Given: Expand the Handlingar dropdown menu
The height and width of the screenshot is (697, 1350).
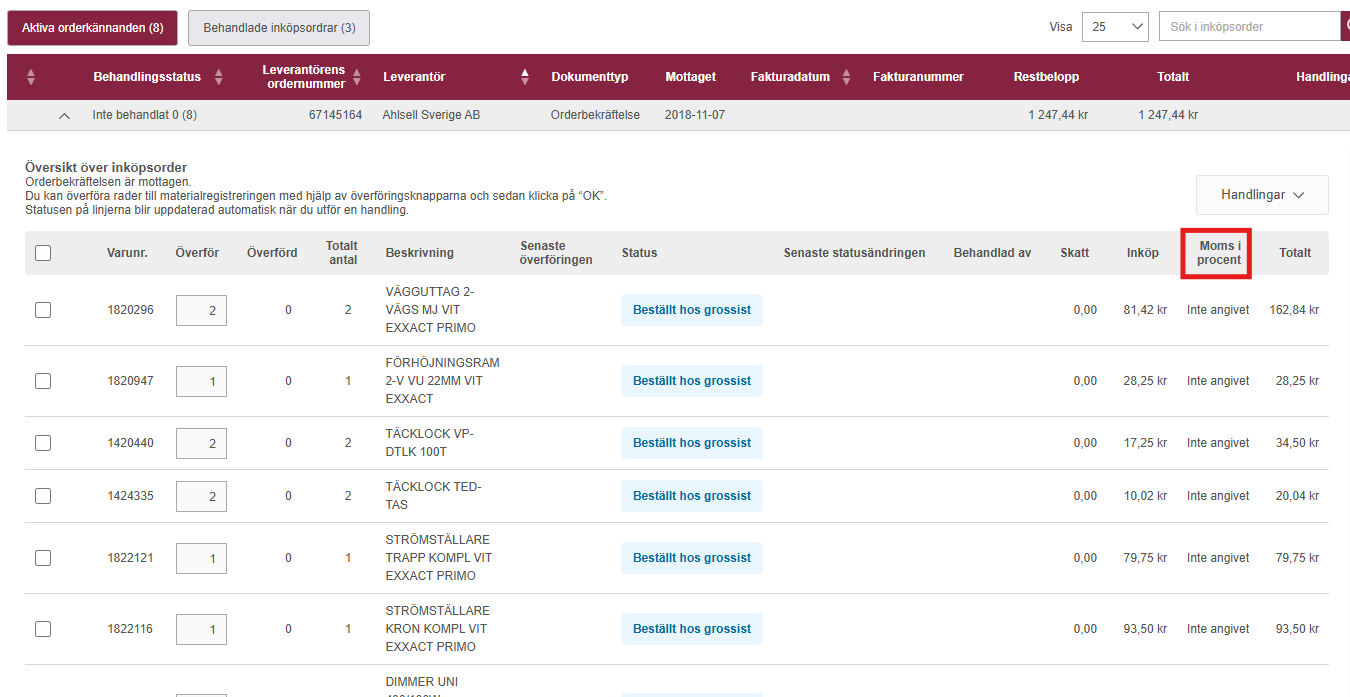Looking at the screenshot, I should click(x=1261, y=195).
